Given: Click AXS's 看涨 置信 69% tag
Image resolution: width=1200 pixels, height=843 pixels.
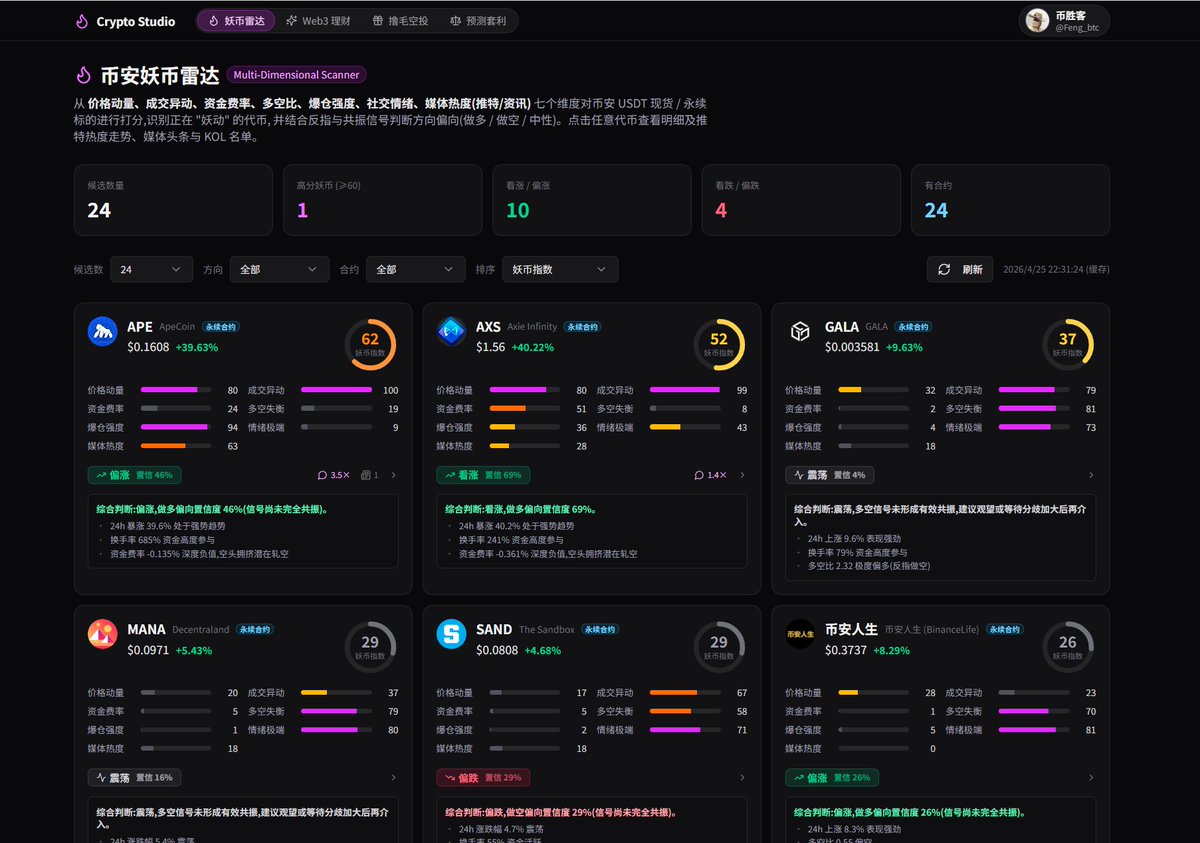Looking at the screenshot, I should pyautogui.click(x=483, y=475).
